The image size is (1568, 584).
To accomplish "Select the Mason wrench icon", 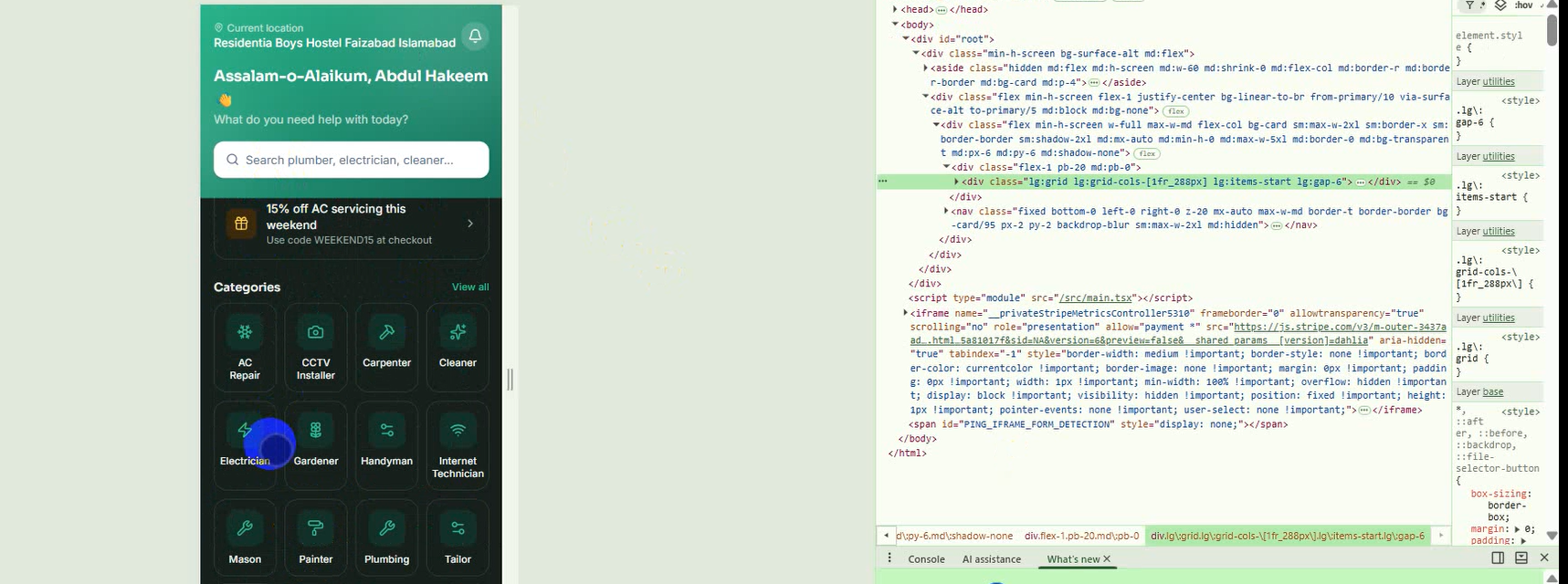I will pos(245,527).
